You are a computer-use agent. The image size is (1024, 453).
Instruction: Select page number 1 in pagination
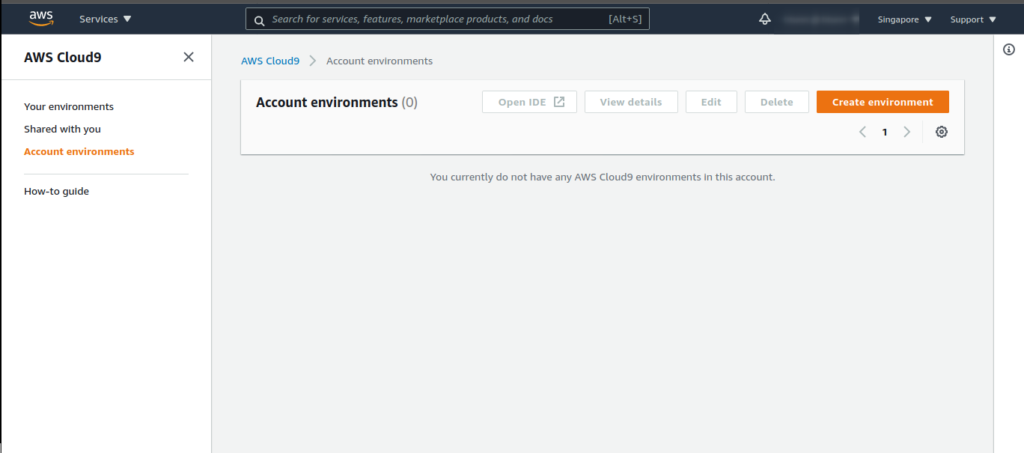coord(885,132)
